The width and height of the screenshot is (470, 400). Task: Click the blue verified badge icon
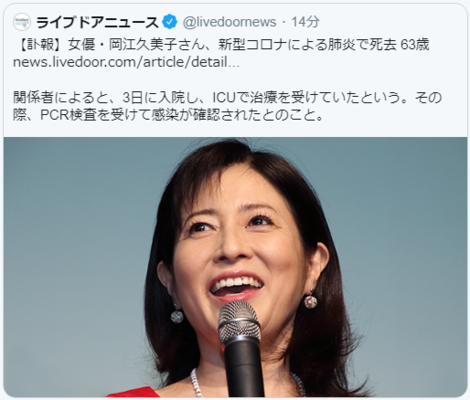pyautogui.click(x=170, y=22)
